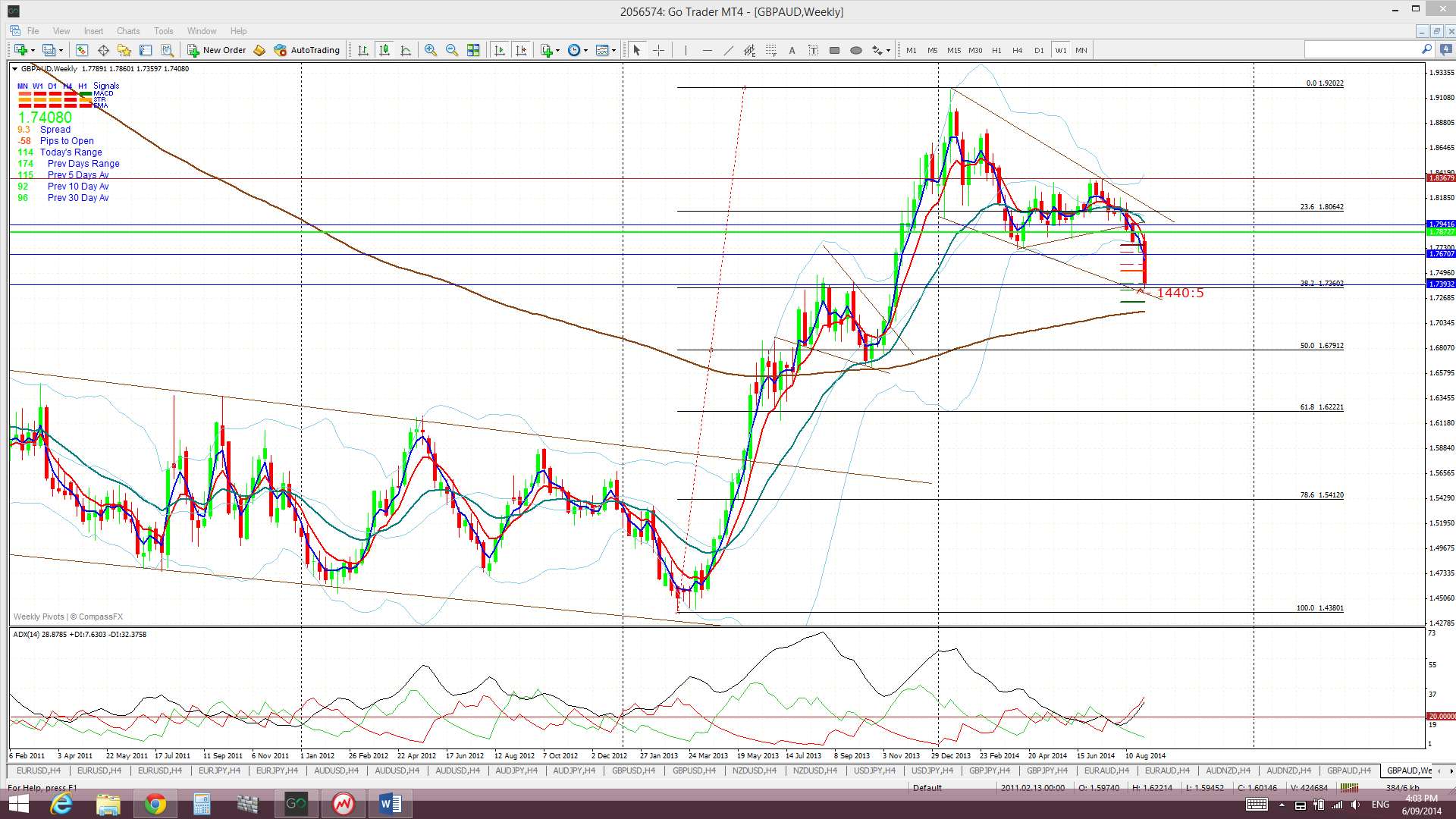Switch to the EURAUD,H4 chart tab
The image size is (1456, 819).
[1106, 770]
